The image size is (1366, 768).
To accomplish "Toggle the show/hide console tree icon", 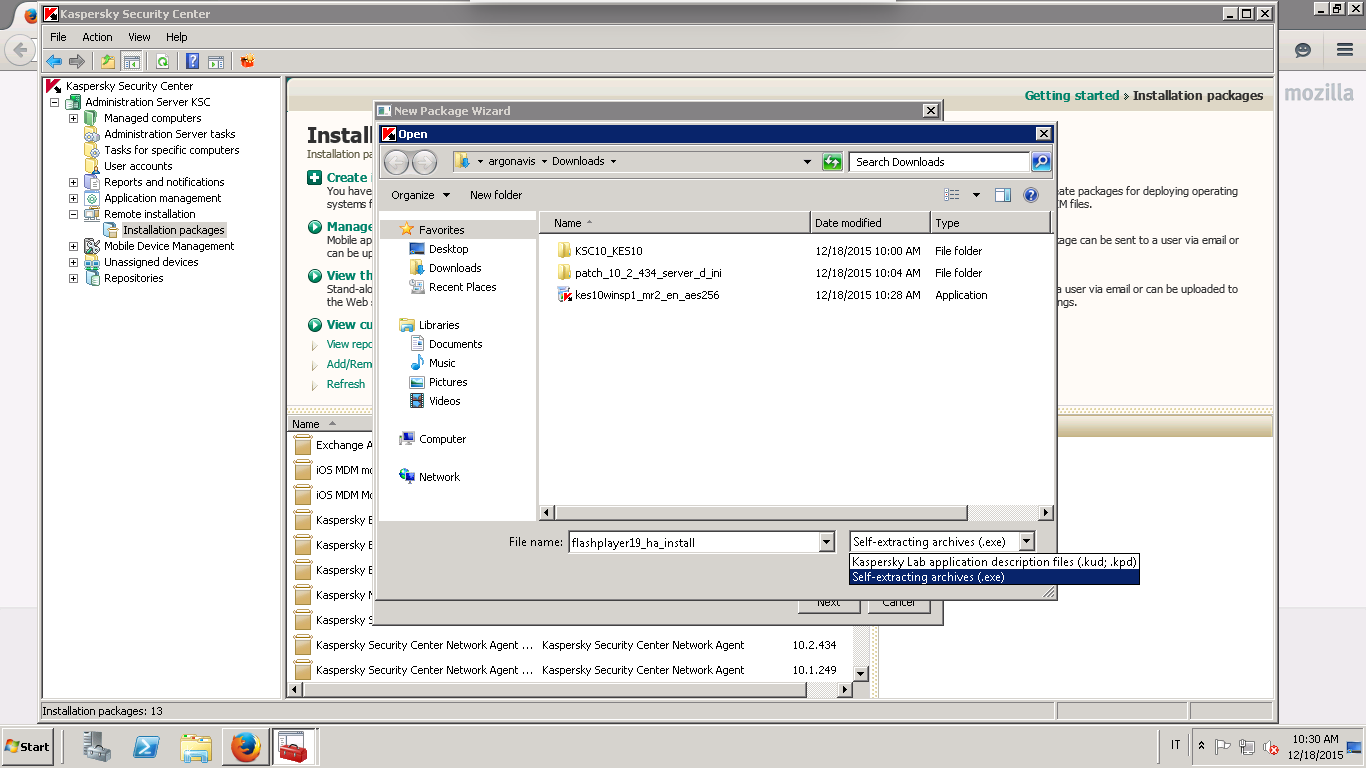I will 131,61.
